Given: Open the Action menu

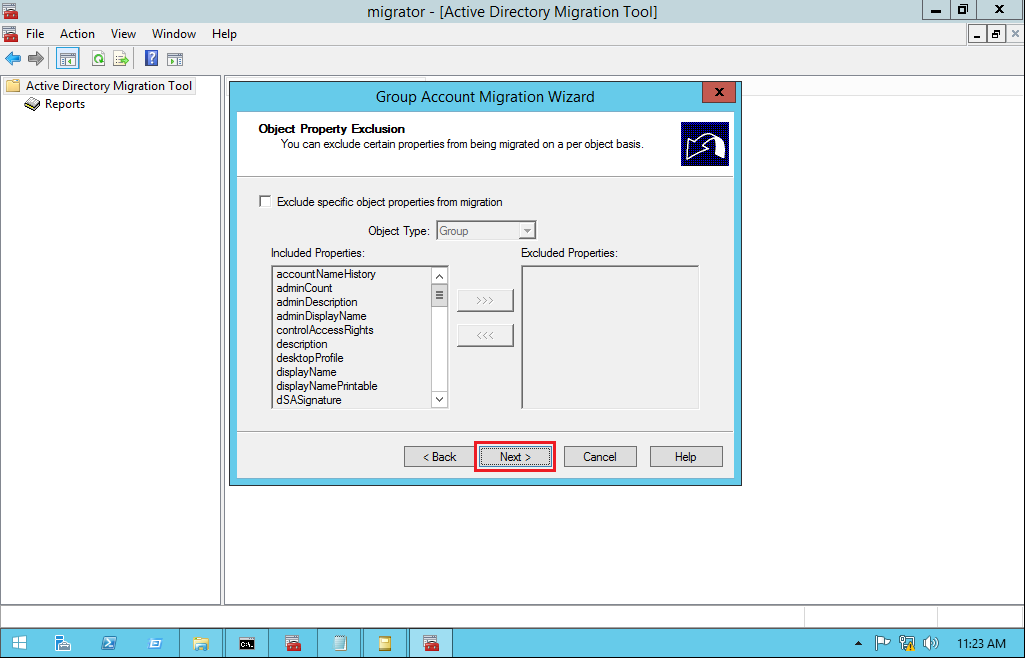Looking at the screenshot, I should [77, 34].
